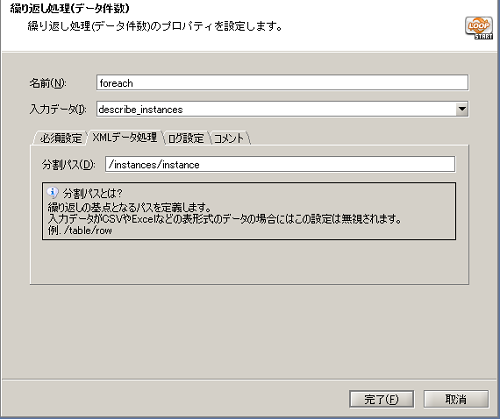The width and height of the screenshot is (500, 419).
Task: Select the describe_instances combo box text
Action: 141,109
